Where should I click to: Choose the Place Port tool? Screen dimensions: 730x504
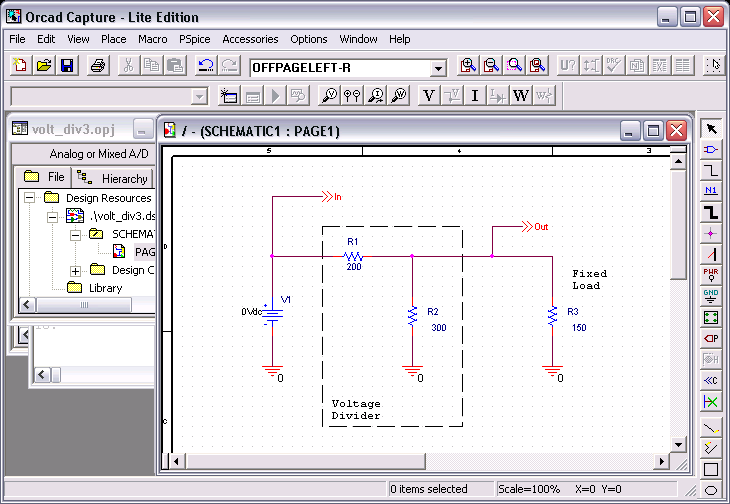point(711,338)
